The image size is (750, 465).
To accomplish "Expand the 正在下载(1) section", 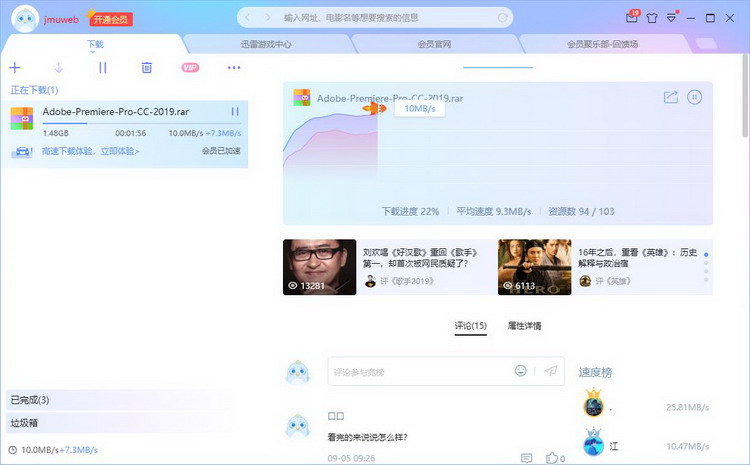I will click(x=34, y=90).
